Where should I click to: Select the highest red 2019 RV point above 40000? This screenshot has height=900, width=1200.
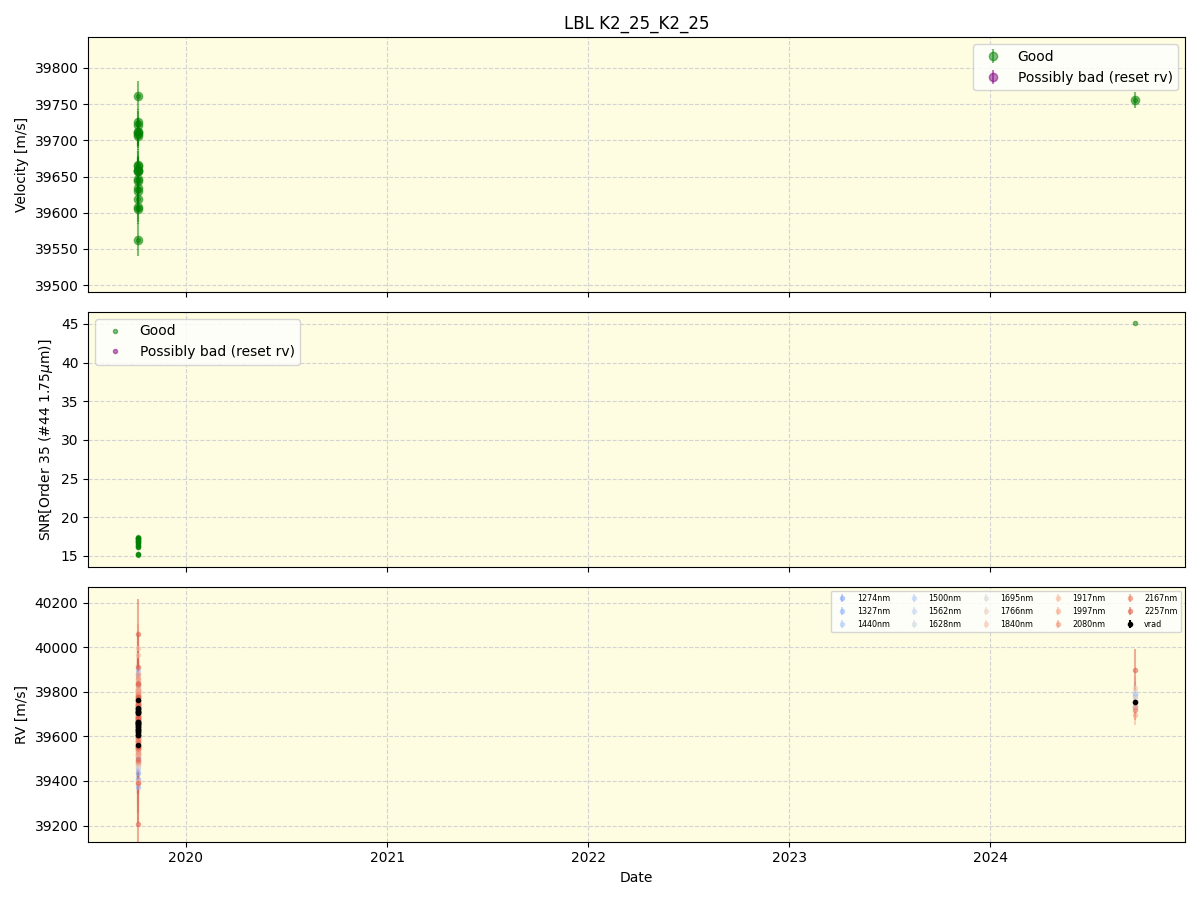coord(138,634)
